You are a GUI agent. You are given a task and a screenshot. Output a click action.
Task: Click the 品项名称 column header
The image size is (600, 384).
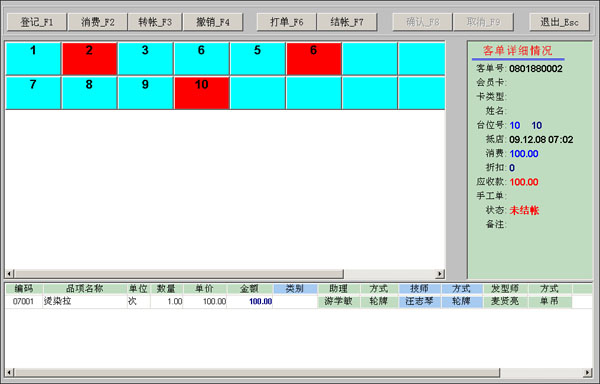tap(85, 289)
